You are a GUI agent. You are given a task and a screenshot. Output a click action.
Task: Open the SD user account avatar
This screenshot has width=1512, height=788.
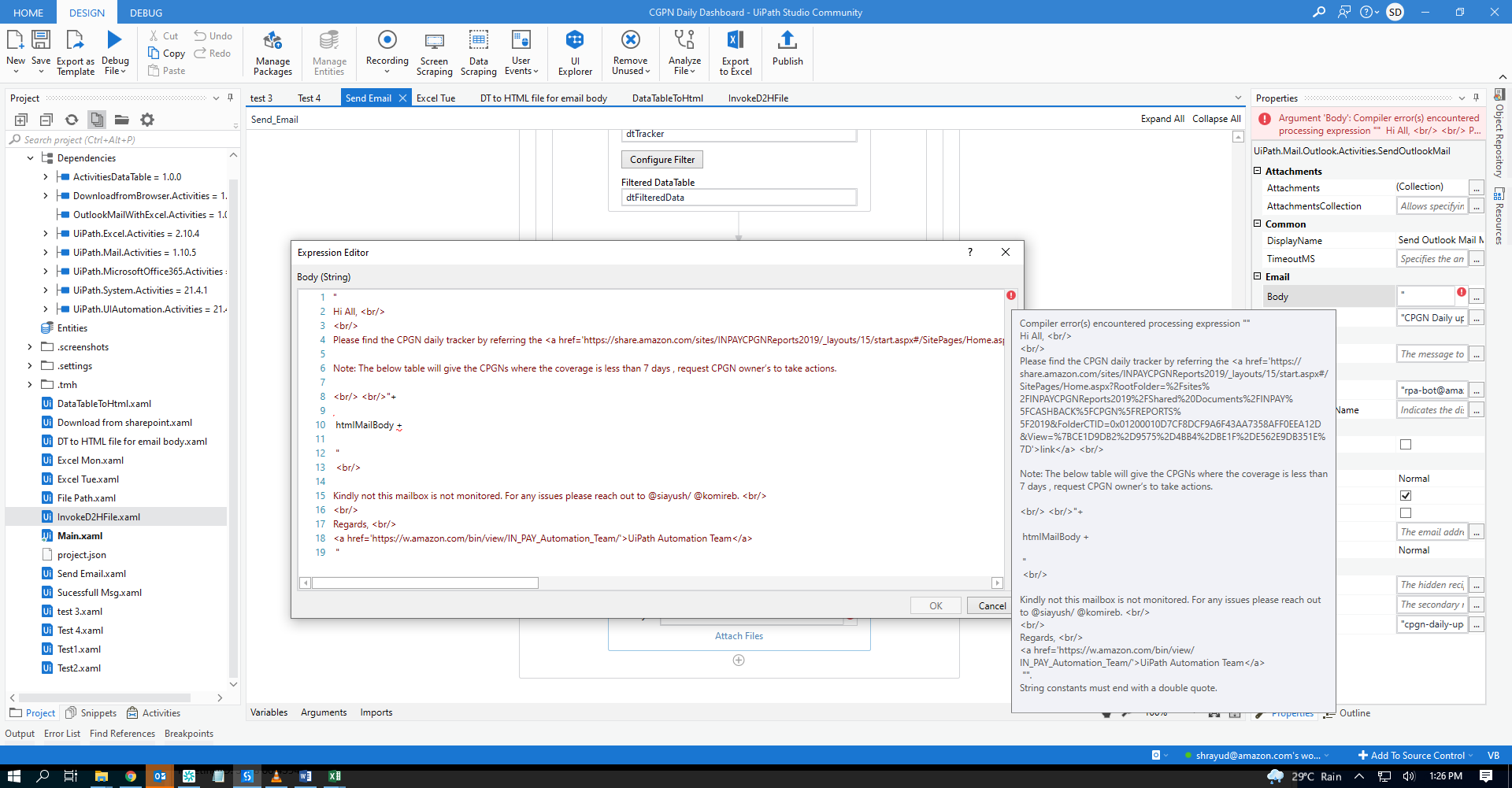[x=1395, y=12]
